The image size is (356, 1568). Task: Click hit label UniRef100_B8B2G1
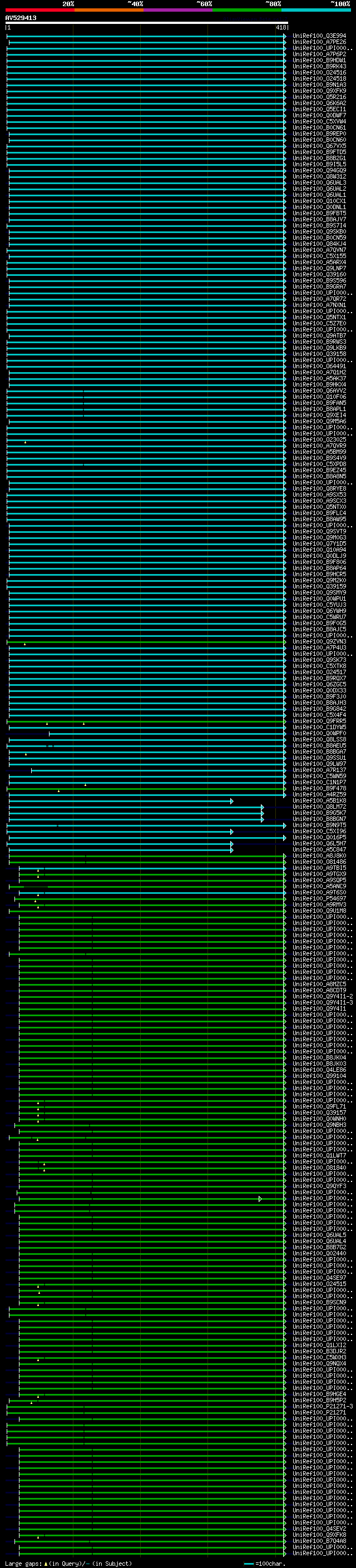click(x=319, y=159)
